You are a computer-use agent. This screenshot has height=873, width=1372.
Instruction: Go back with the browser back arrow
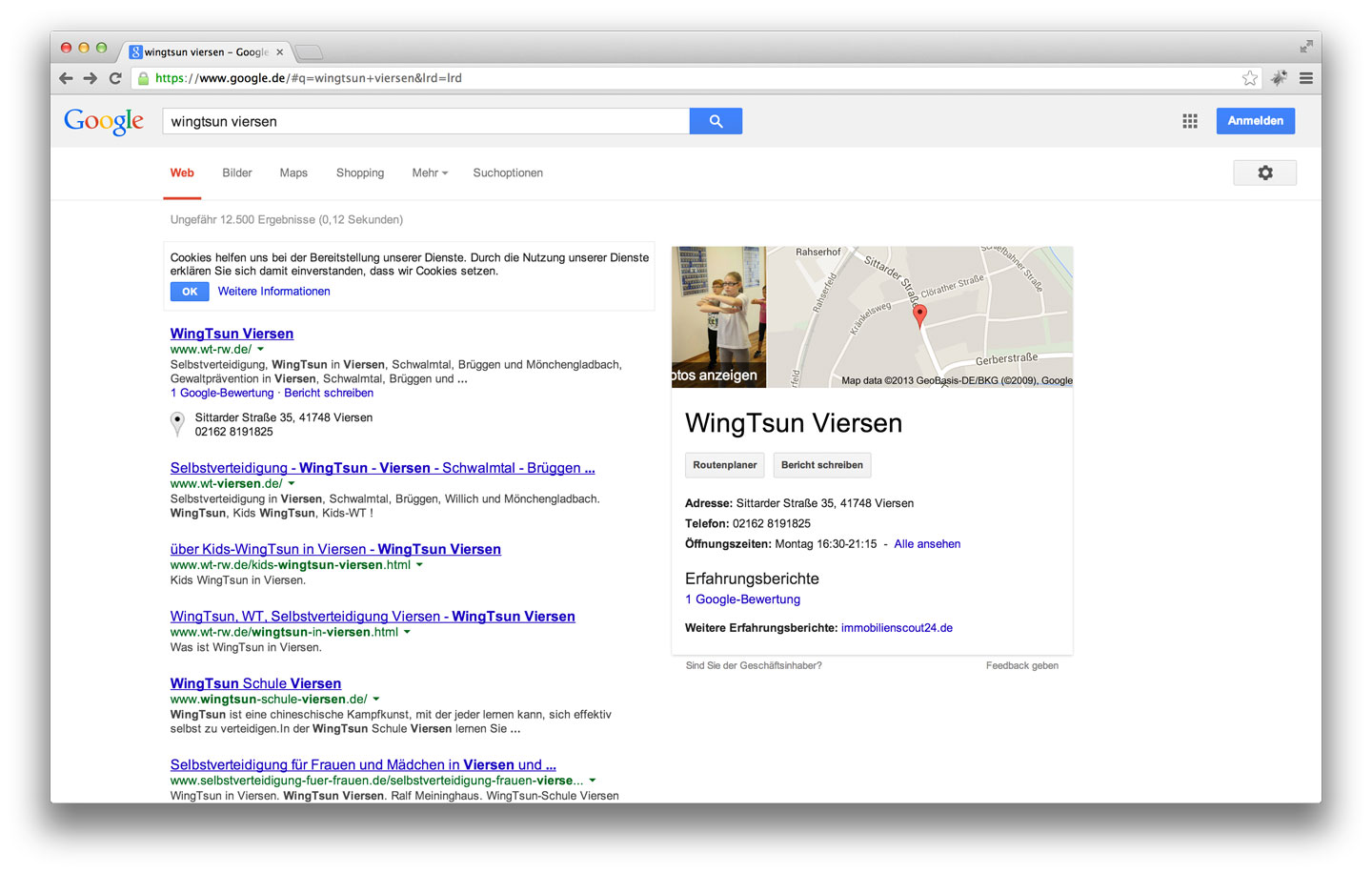[66, 78]
